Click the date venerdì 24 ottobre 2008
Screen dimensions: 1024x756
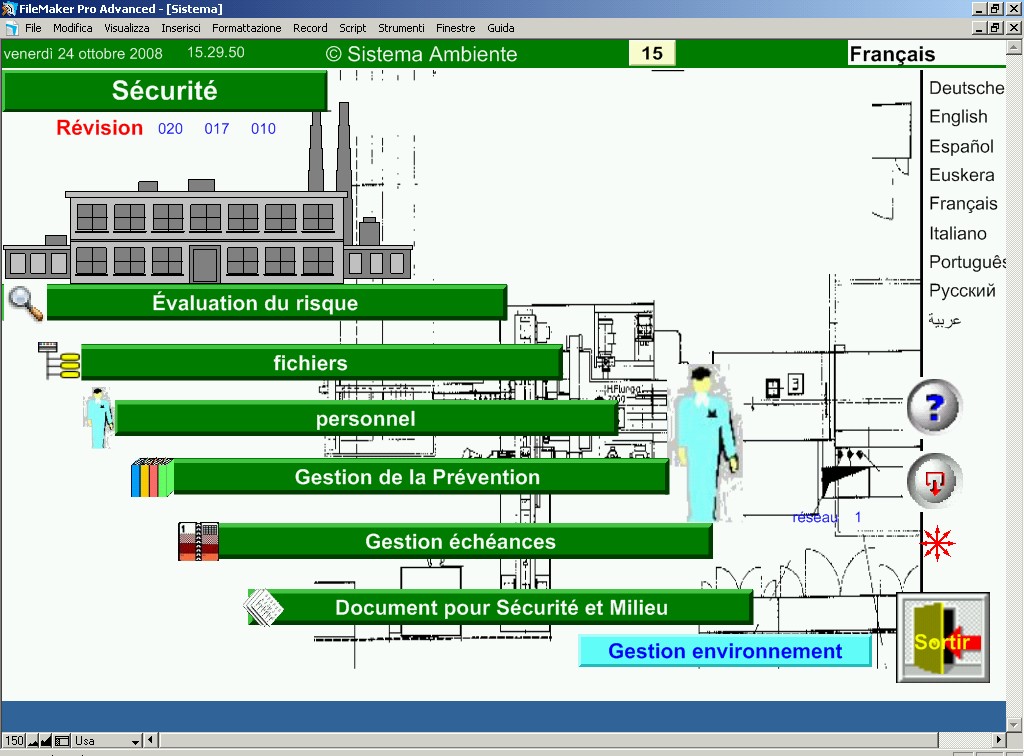(83, 54)
